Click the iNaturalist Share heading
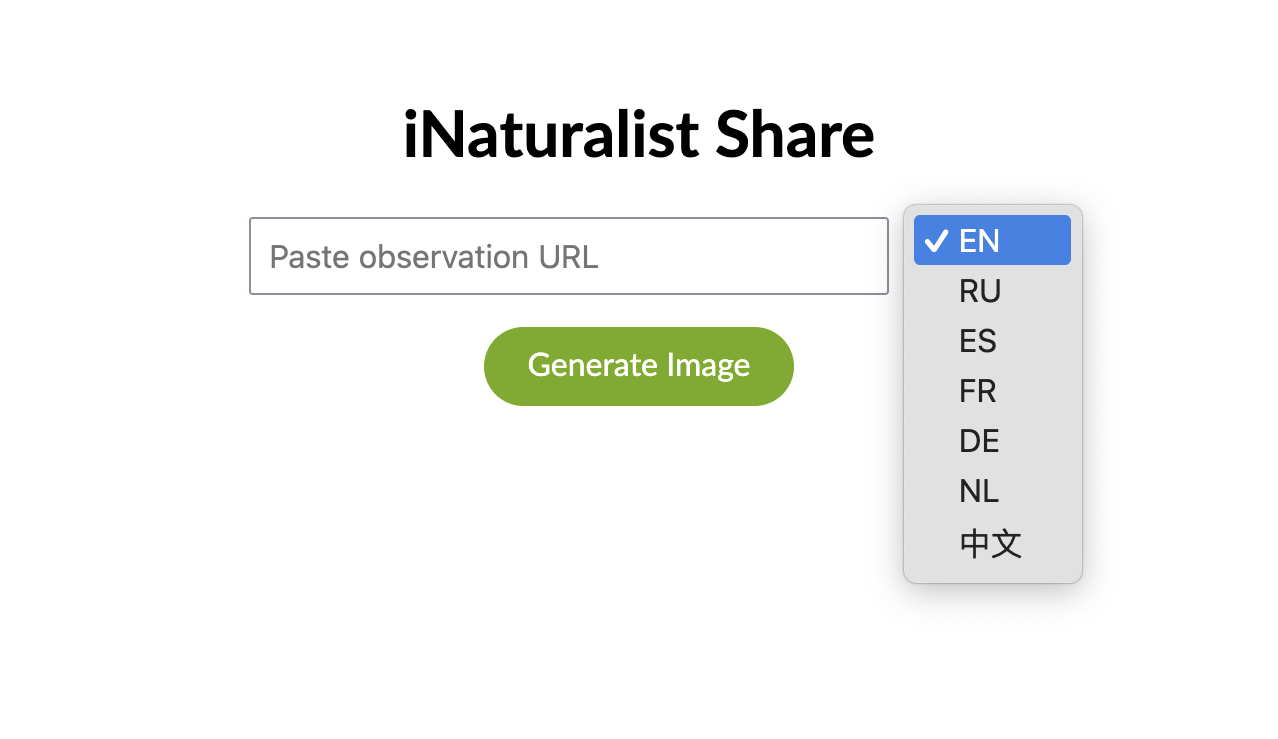This screenshot has height=739, width=1278. [638, 135]
